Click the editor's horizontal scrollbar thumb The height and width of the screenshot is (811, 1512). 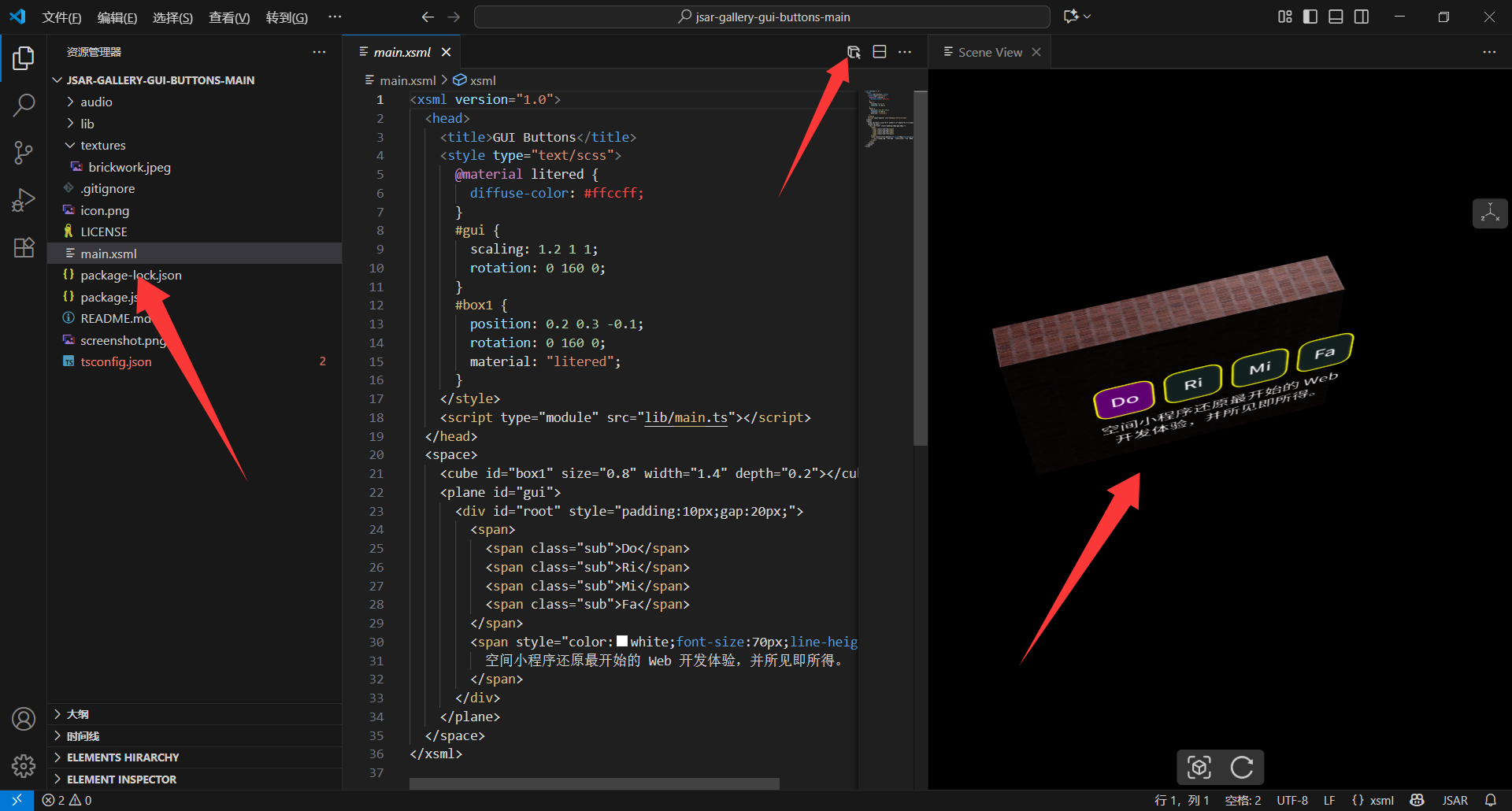[x=595, y=784]
